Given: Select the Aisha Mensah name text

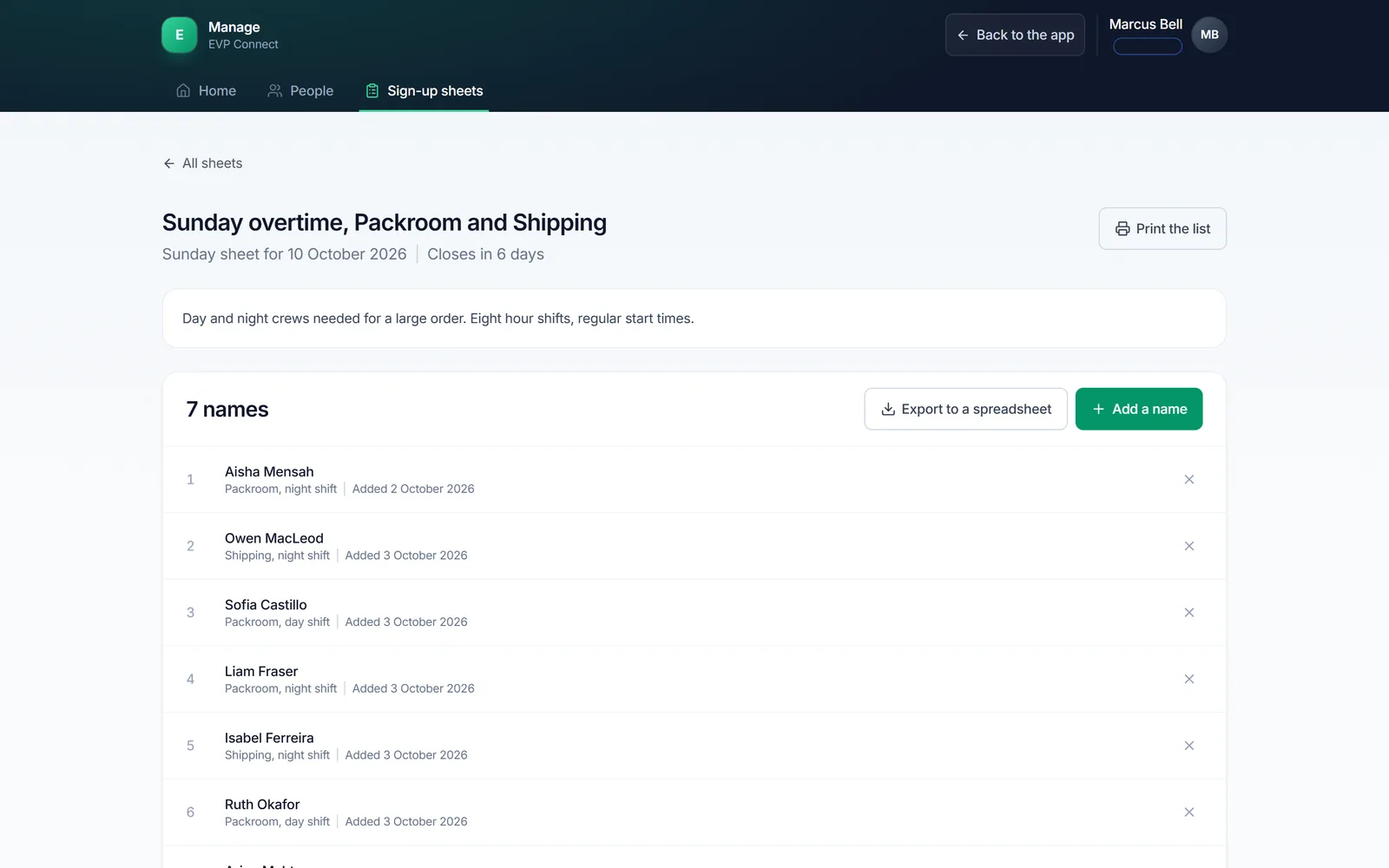Looking at the screenshot, I should [x=269, y=471].
